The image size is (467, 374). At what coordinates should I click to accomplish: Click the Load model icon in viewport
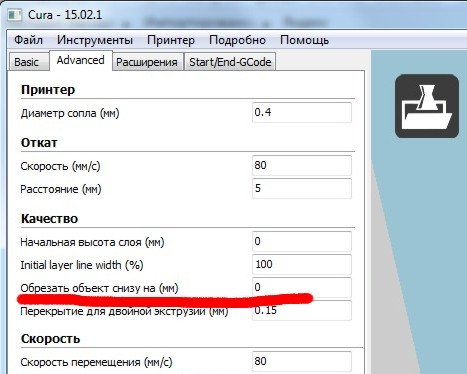427,106
